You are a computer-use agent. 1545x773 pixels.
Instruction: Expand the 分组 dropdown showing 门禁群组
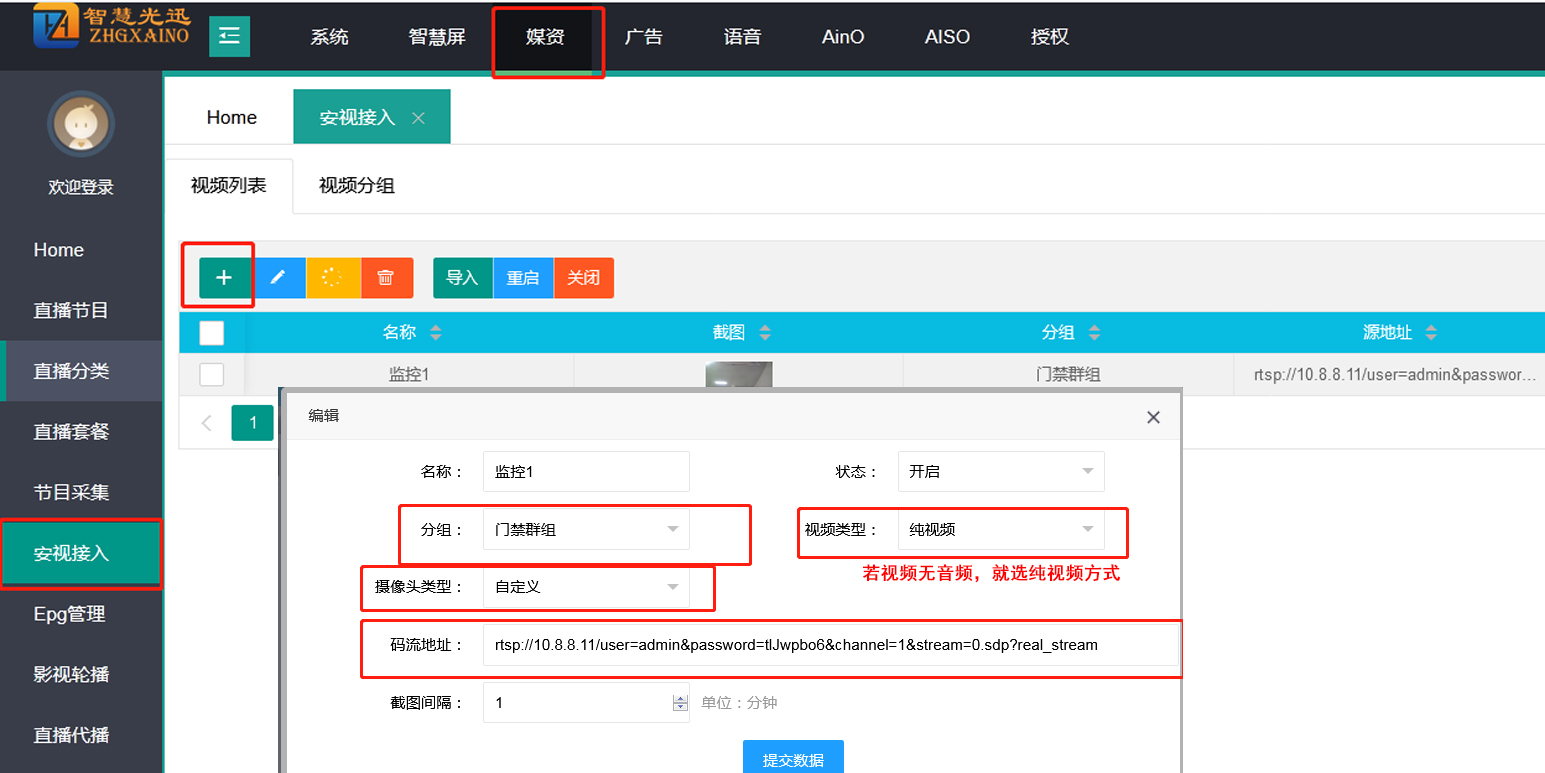[585, 530]
